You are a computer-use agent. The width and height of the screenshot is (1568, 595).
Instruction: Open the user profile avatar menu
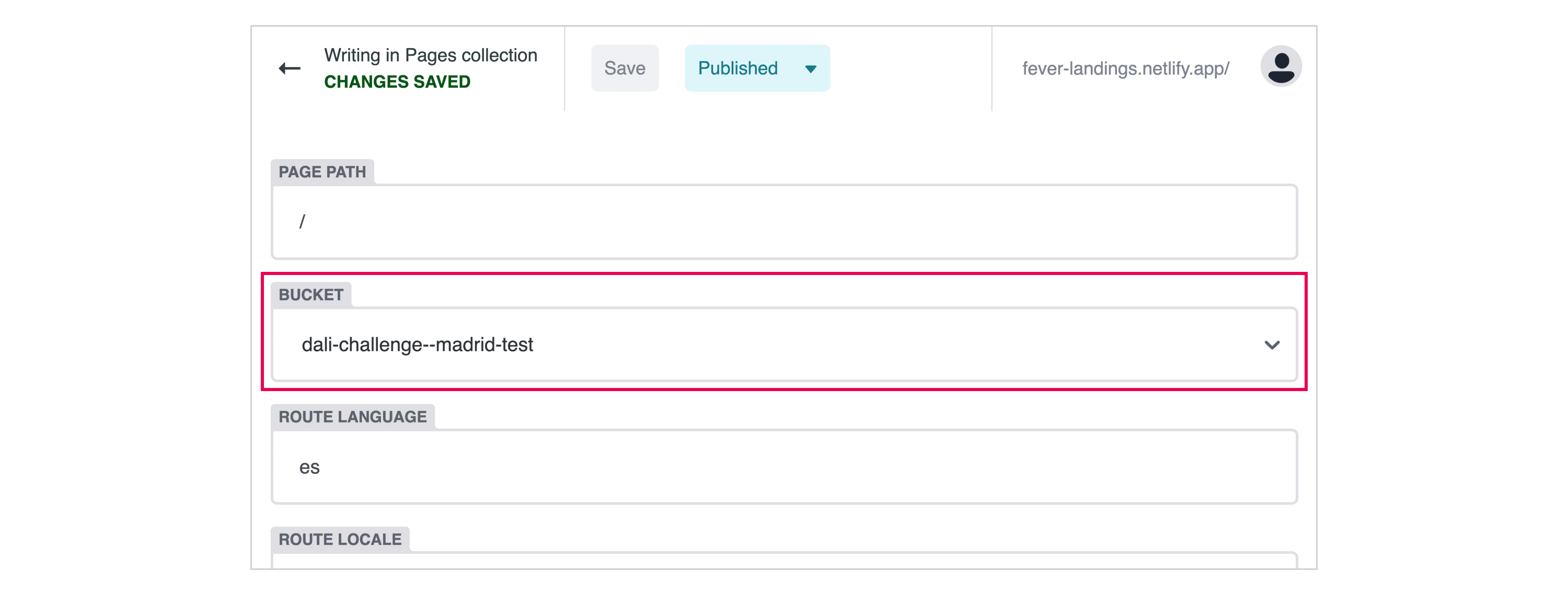(x=1281, y=66)
